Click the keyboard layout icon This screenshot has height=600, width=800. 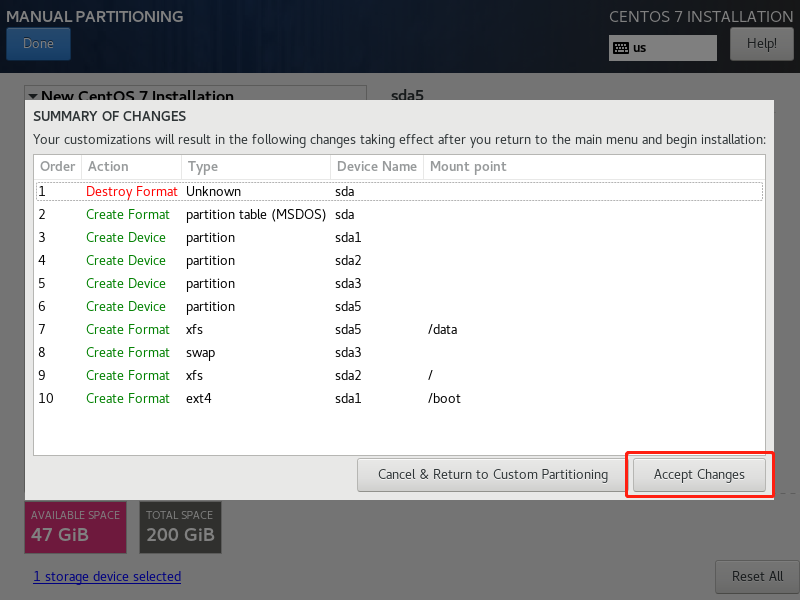pos(621,48)
